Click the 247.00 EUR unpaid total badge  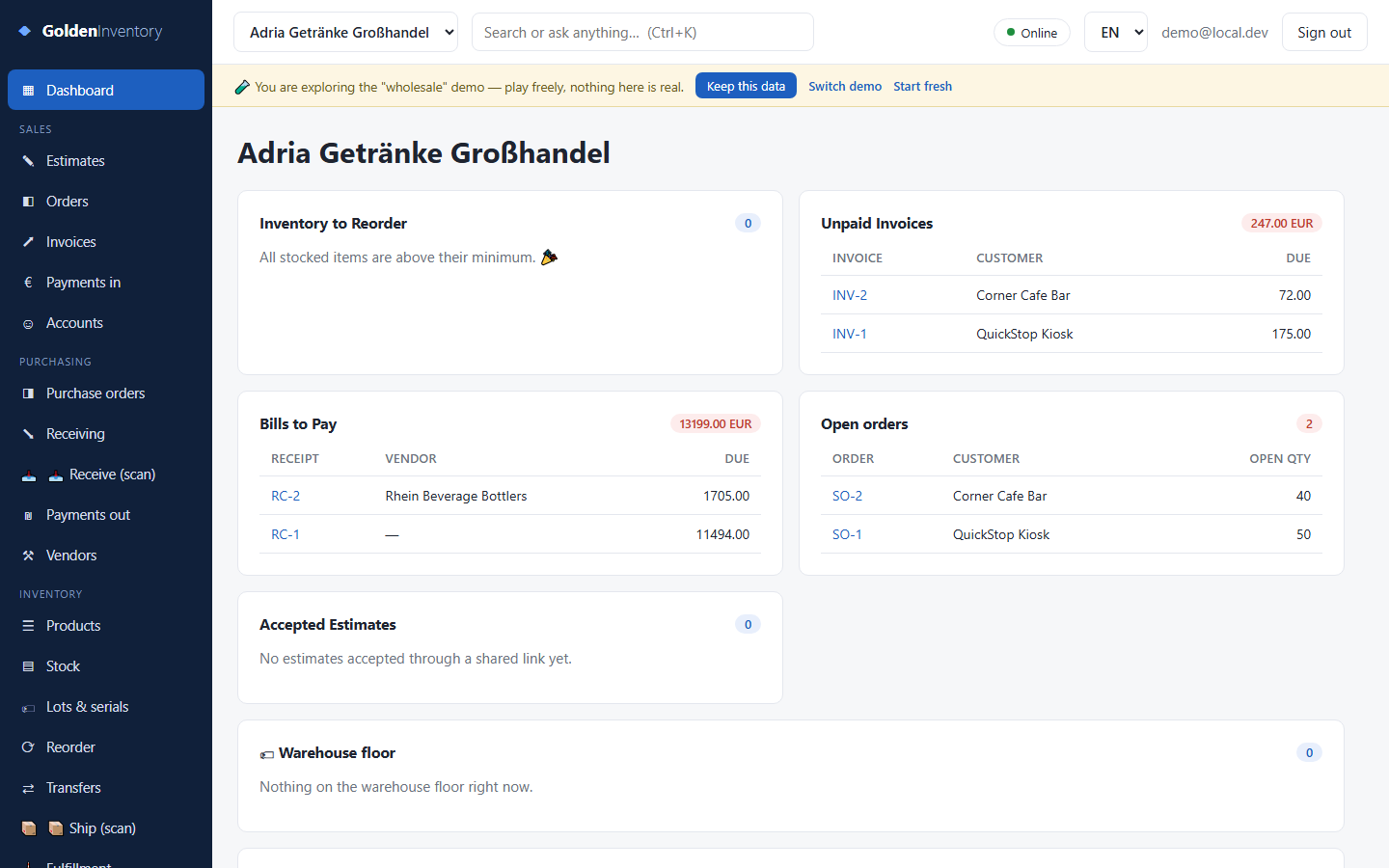[x=1282, y=223]
